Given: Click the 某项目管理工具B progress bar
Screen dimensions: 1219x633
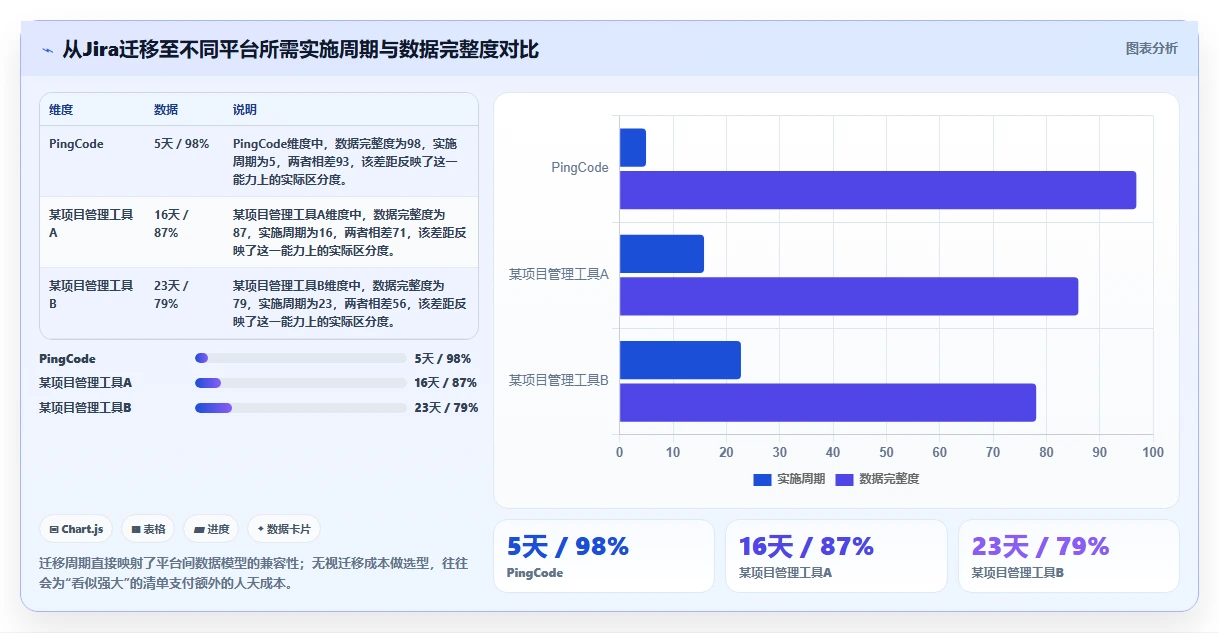Looking at the screenshot, I should pos(300,407).
